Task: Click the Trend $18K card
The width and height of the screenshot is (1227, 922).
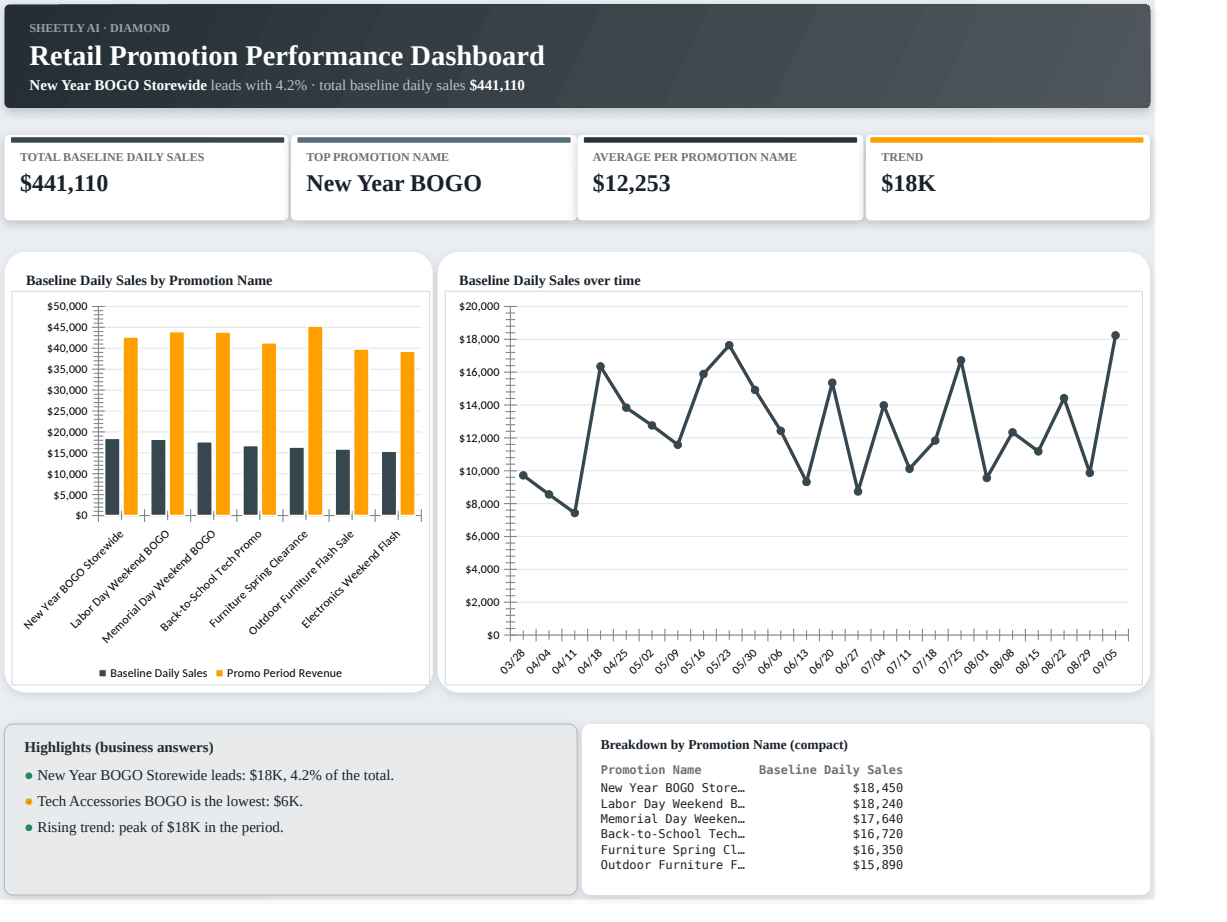Action: [x=1007, y=178]
